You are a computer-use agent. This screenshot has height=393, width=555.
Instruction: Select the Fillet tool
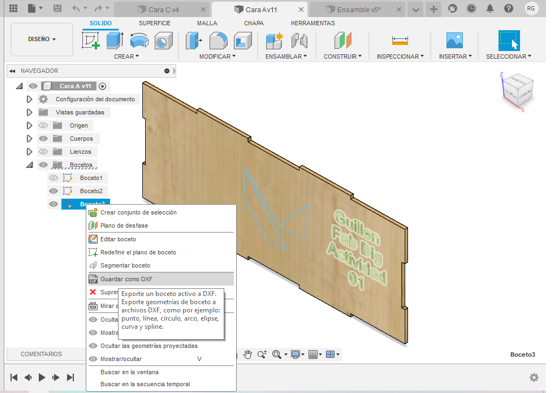218,40
